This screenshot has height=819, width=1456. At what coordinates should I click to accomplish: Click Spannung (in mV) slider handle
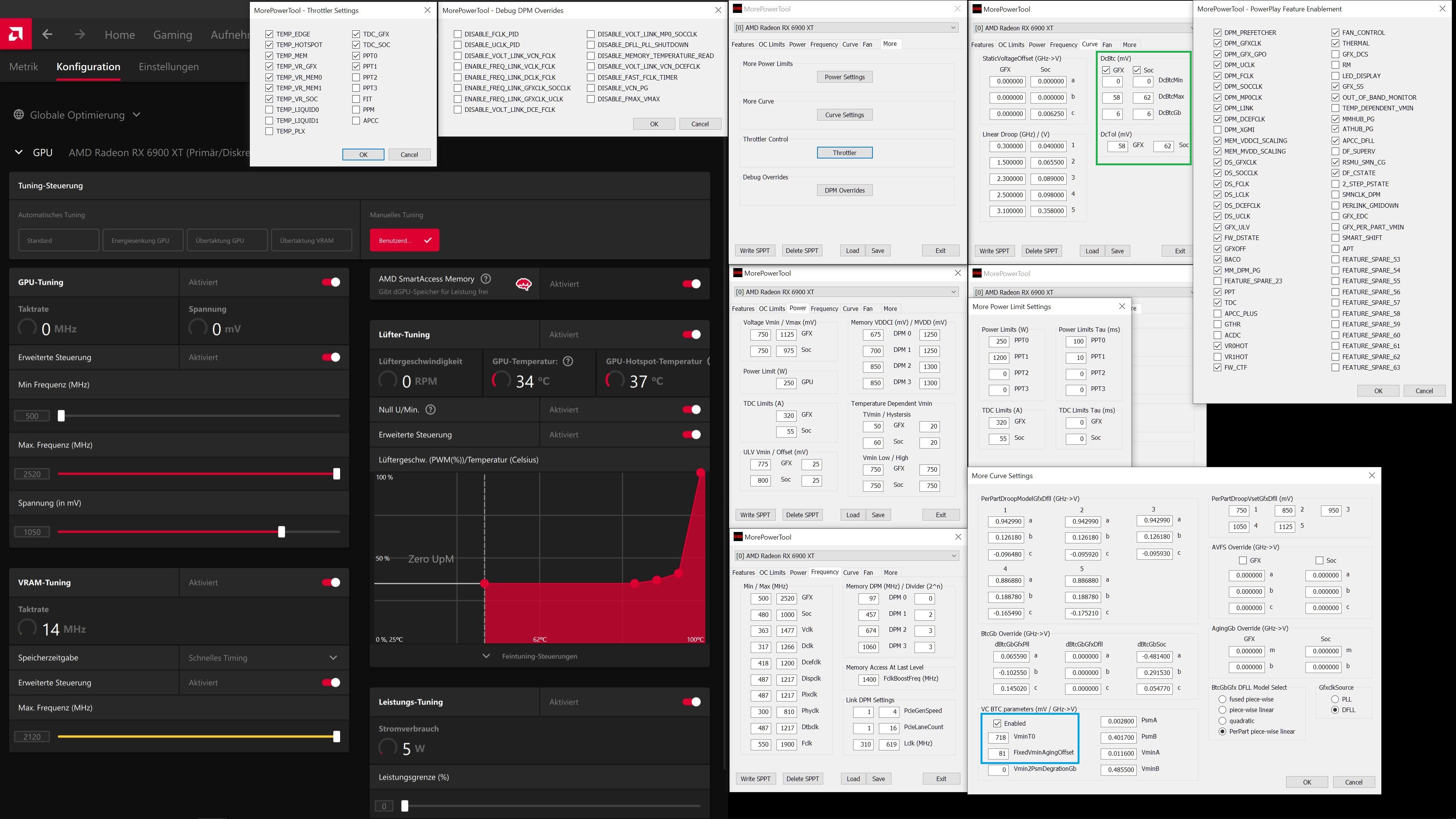tap(281, 532)
